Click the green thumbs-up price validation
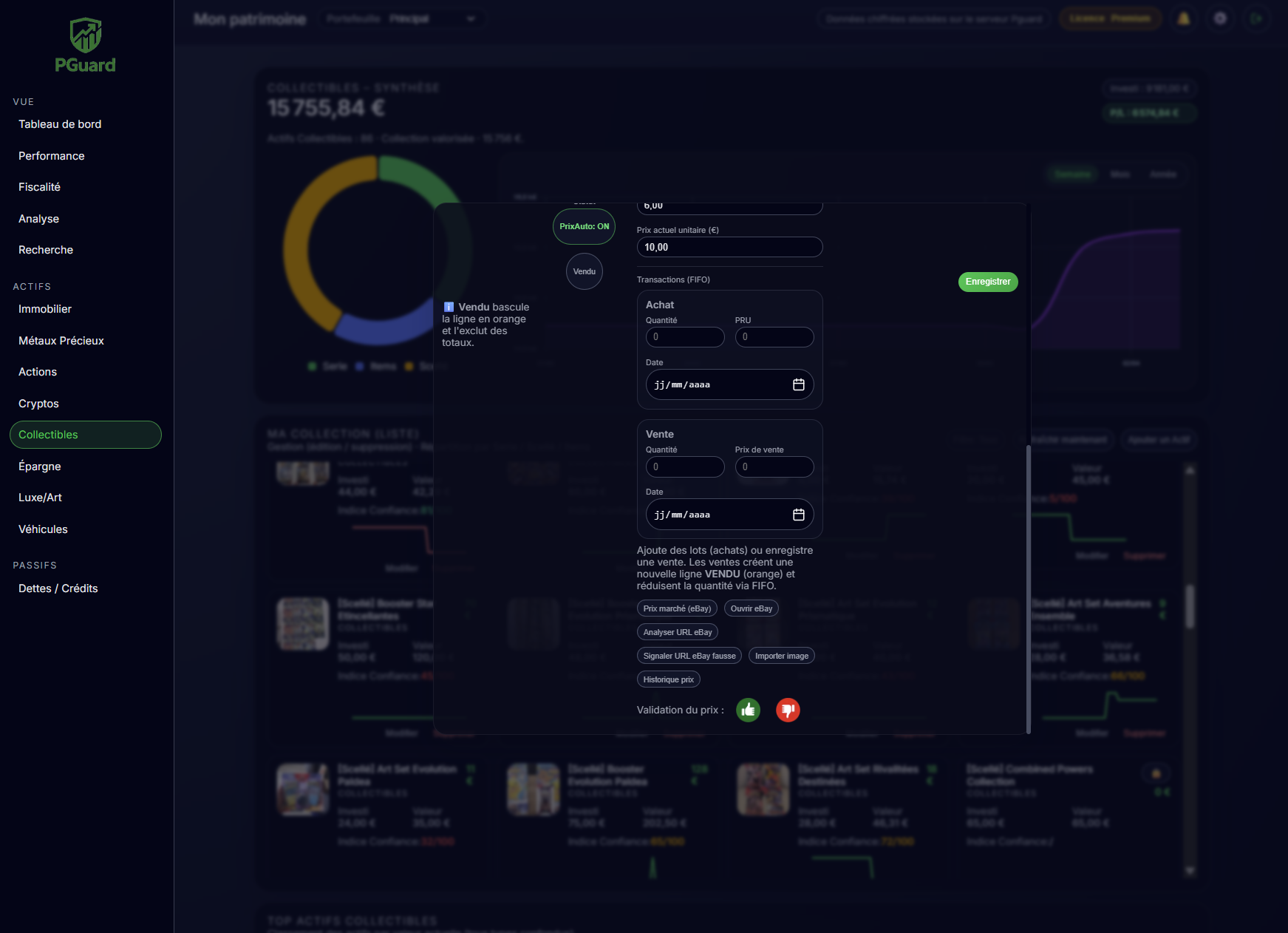This screenshot has height=933, width=1288. click(748, 710)
